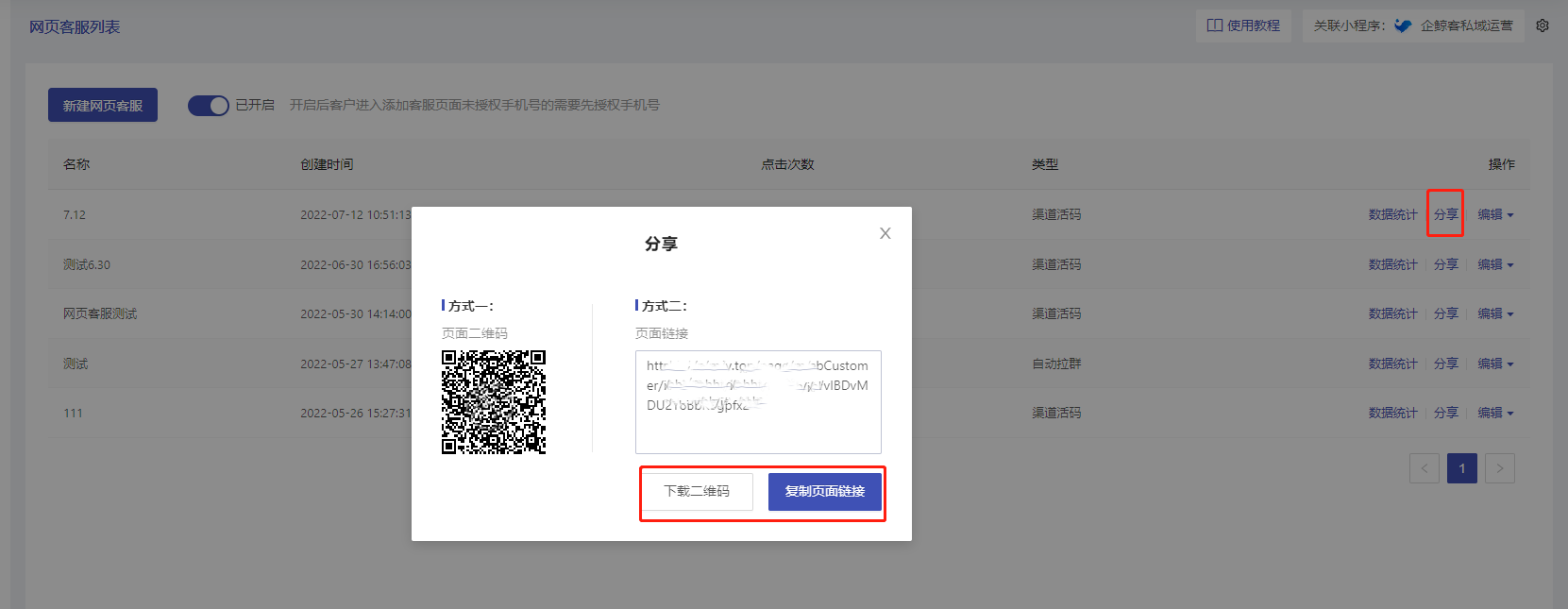This screenshot has height=609, width=1568.
Task: Select page 1 in pagination
Action: 1462,468
